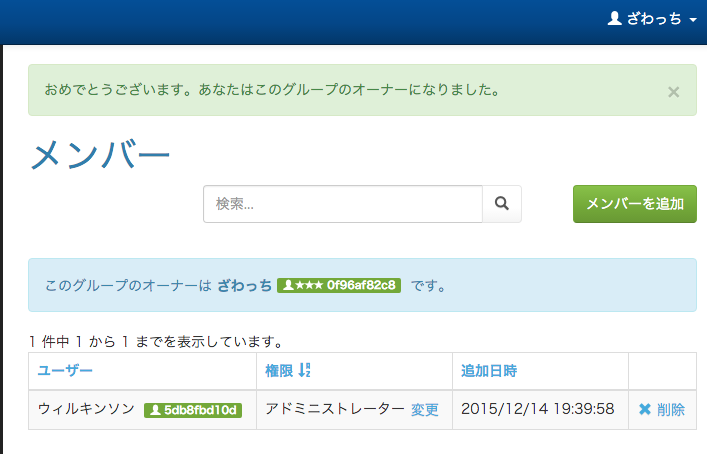Screen dimensions: 707x454
Task: Open owner ざわっち link in info box
Action: coord(244,286)
